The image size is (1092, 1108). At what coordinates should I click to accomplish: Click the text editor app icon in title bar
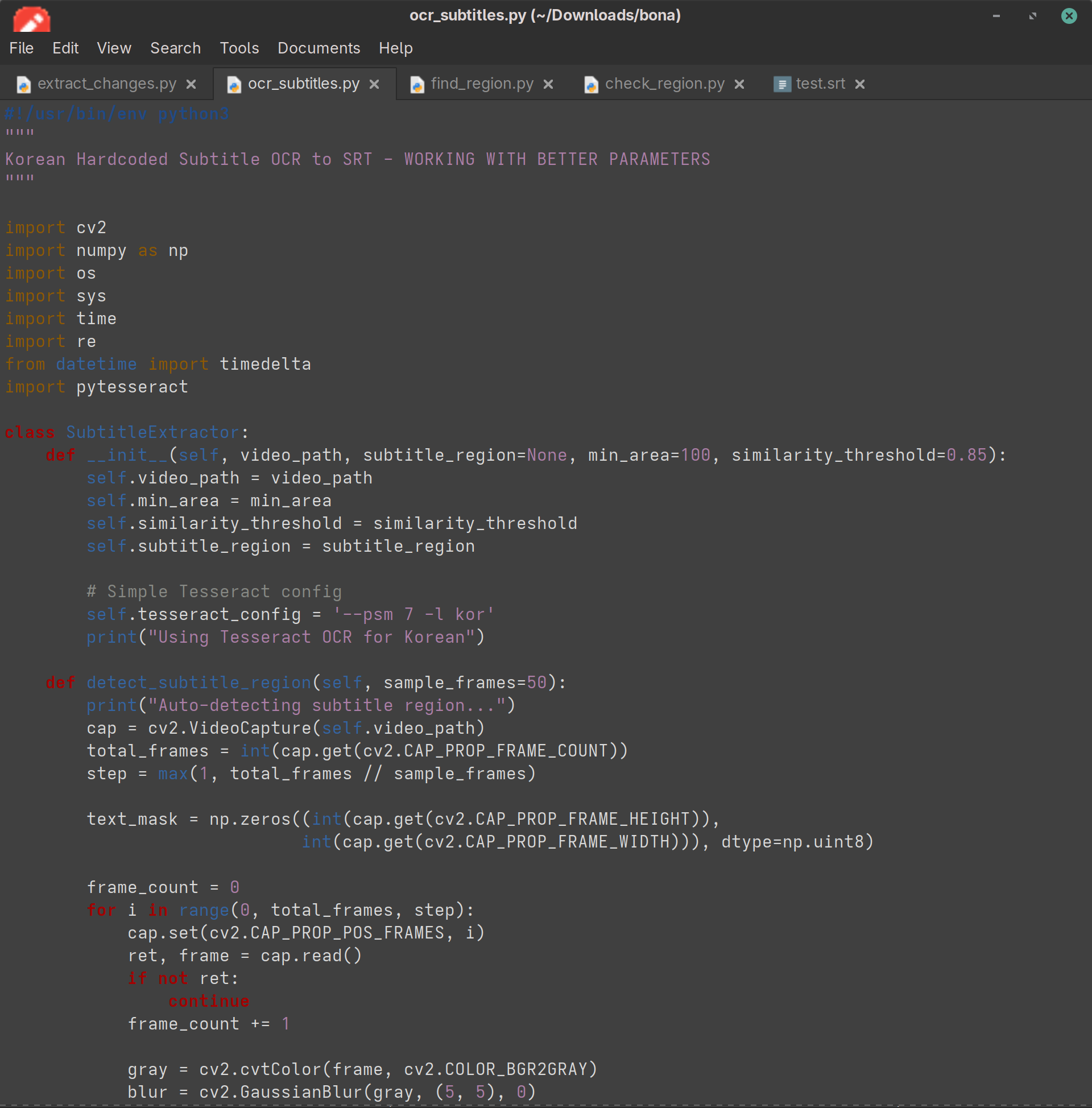[x=31, y=19]
